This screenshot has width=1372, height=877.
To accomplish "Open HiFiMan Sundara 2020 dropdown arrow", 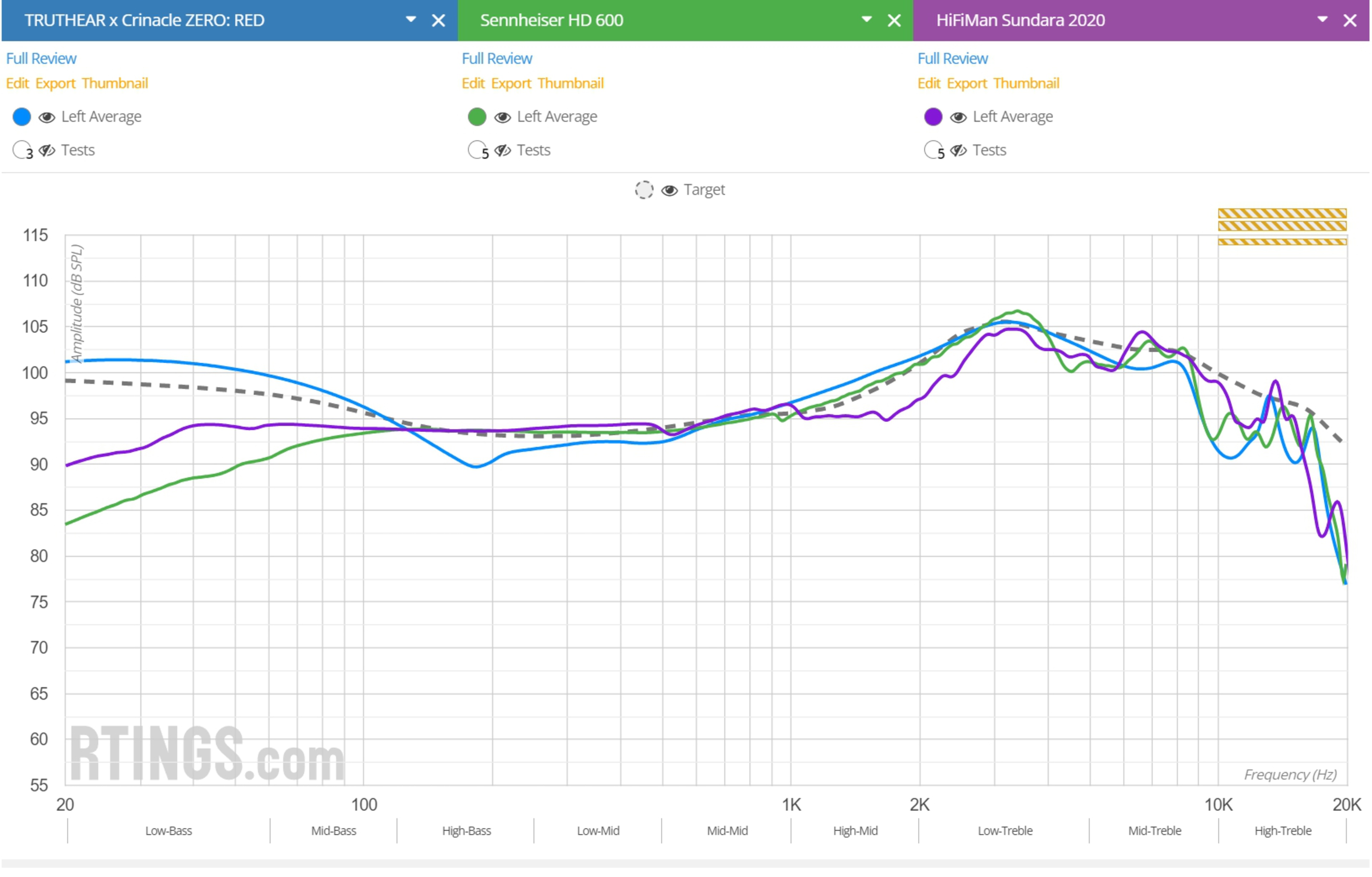I will click(x=1322, y=19).
